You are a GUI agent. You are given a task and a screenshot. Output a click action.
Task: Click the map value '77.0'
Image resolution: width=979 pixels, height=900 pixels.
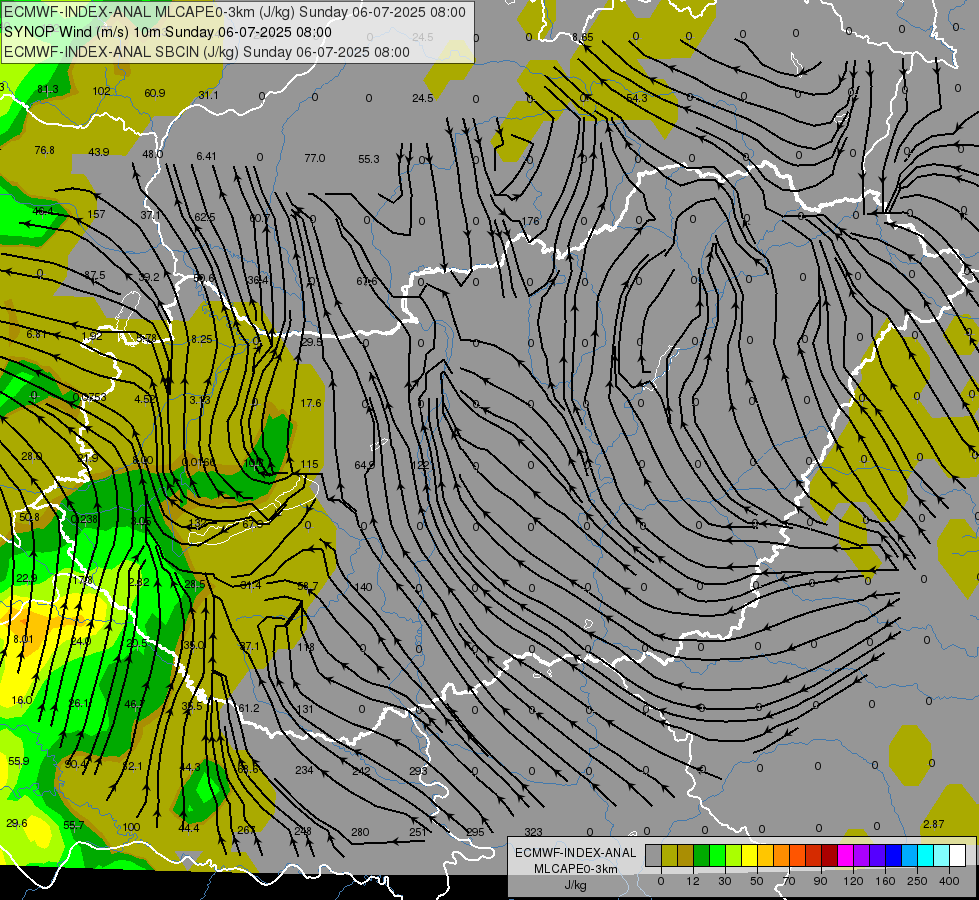coord(315,158)
